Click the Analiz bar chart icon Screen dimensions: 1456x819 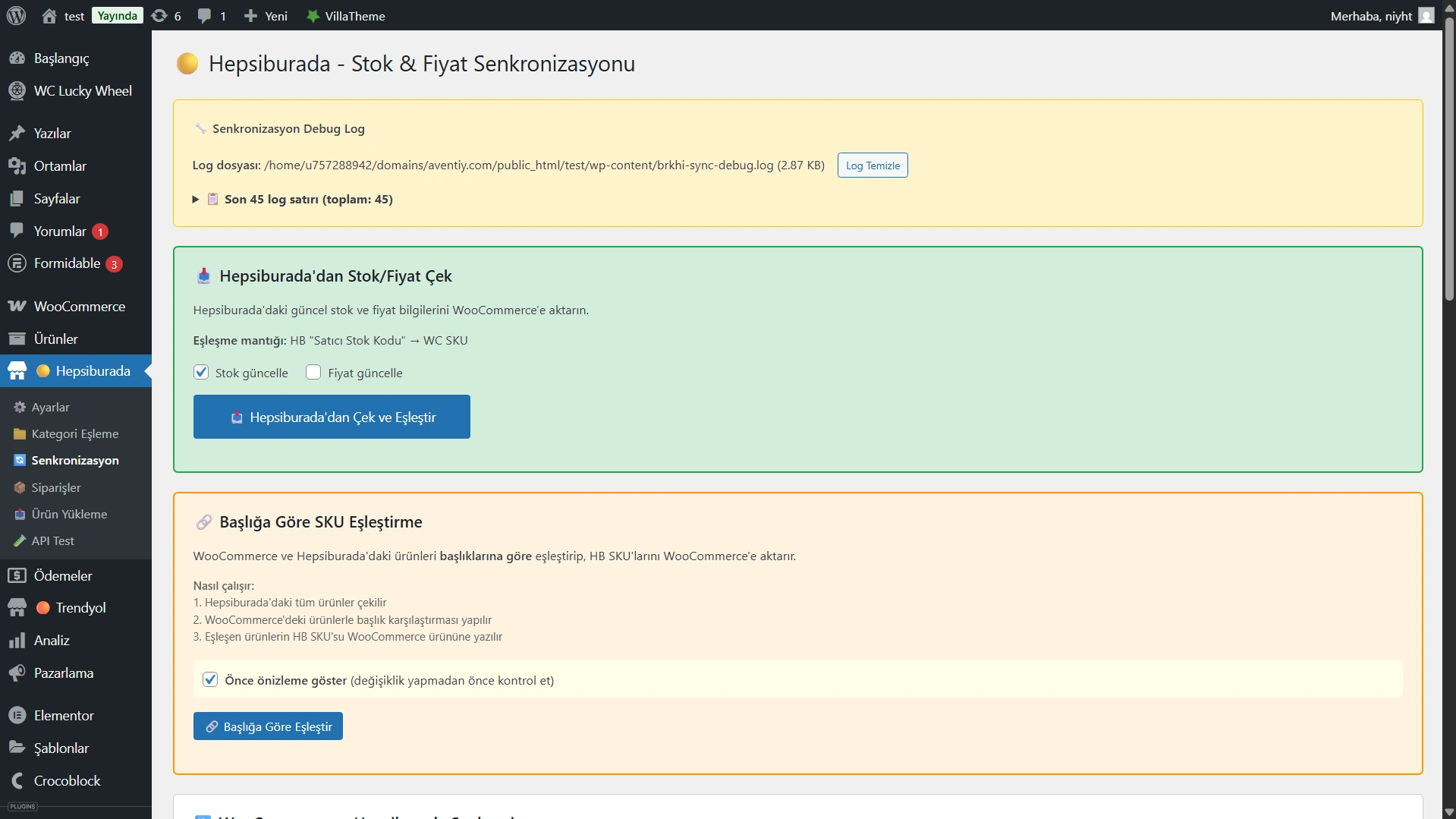pyautogui.click(x=17, y=641)
